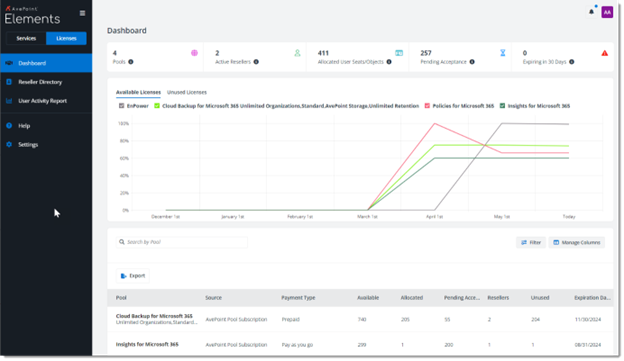Viewport: 624px width, 361px height.
Task: Click the search magnifier icon
Action: 122,242
